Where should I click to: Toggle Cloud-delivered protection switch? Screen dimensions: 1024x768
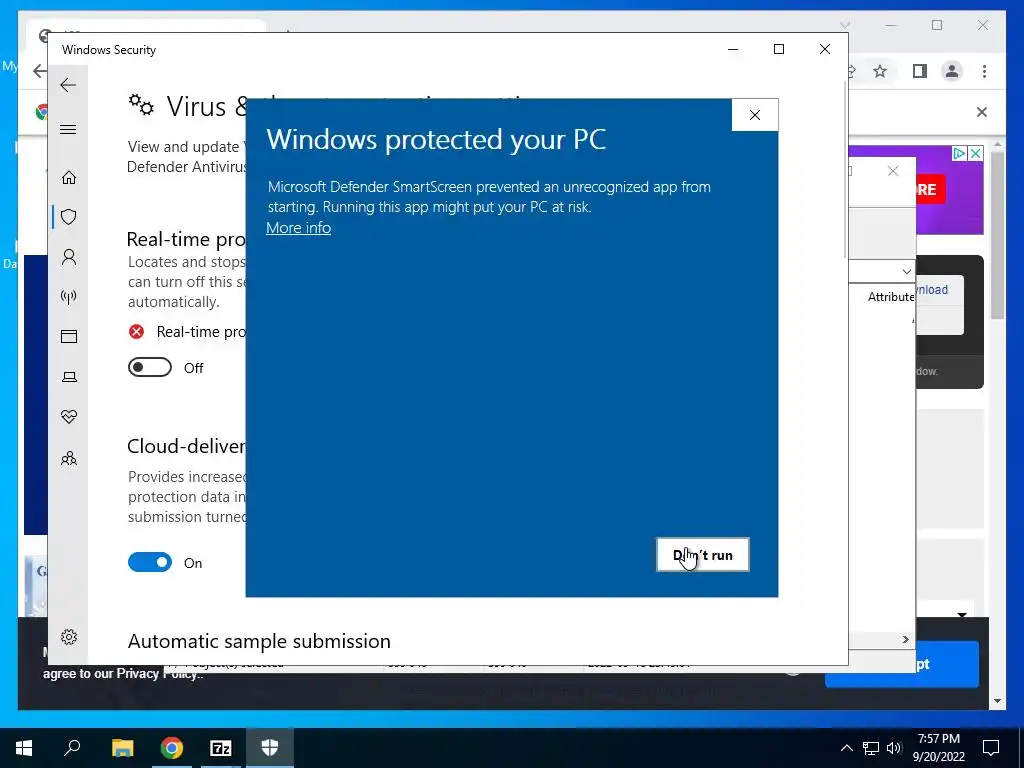coord(150,562)
